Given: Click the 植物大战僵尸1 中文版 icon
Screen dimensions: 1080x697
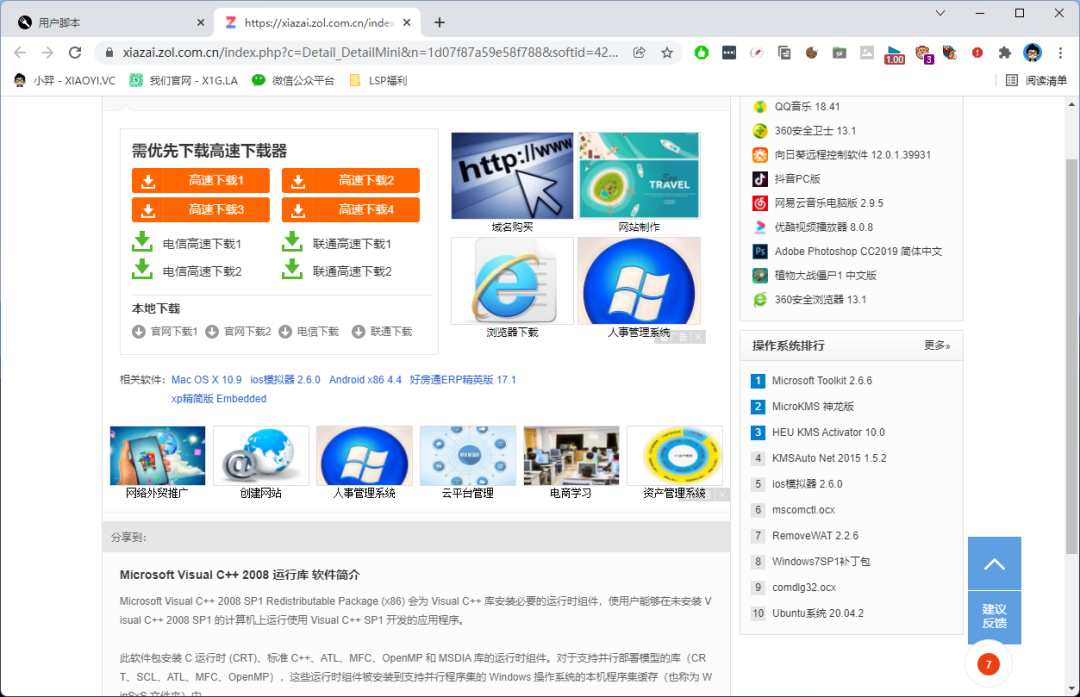Looking at the screenshot, I should (760, 275).
